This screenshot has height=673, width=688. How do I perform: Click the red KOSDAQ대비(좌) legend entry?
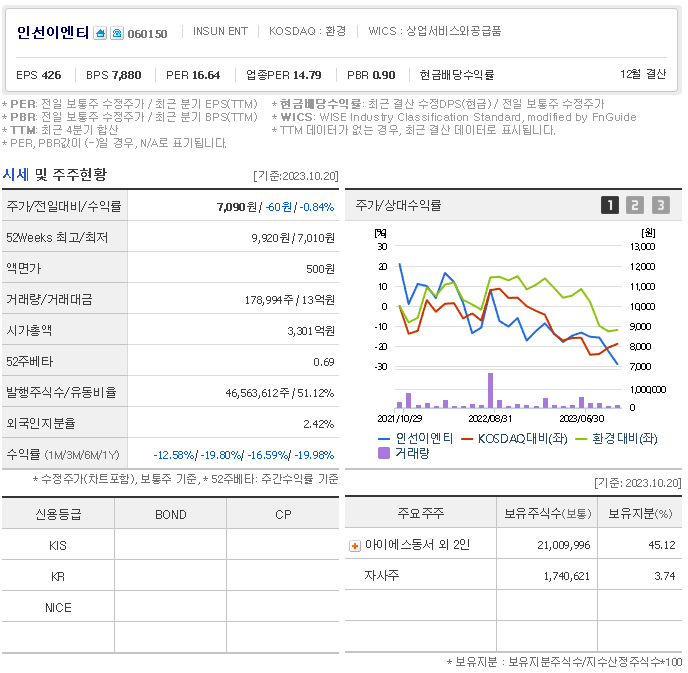point(514,438)
